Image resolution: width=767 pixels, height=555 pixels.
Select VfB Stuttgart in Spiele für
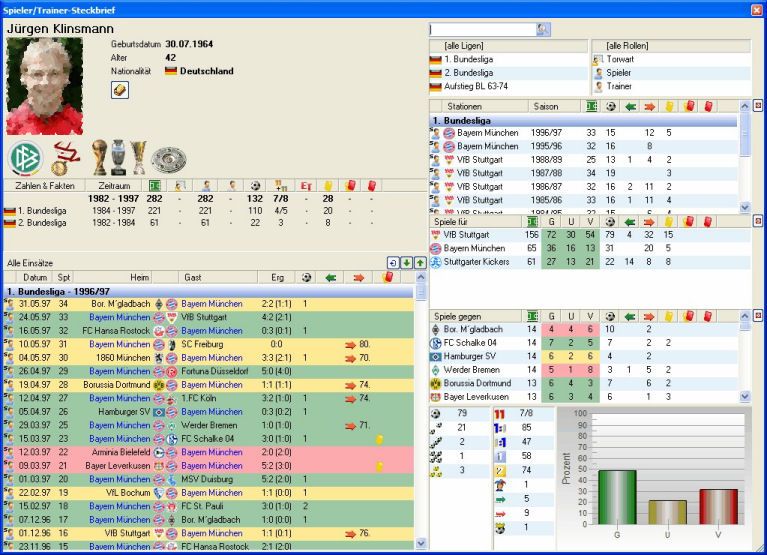pyautogui.click(x=589, y=235)
